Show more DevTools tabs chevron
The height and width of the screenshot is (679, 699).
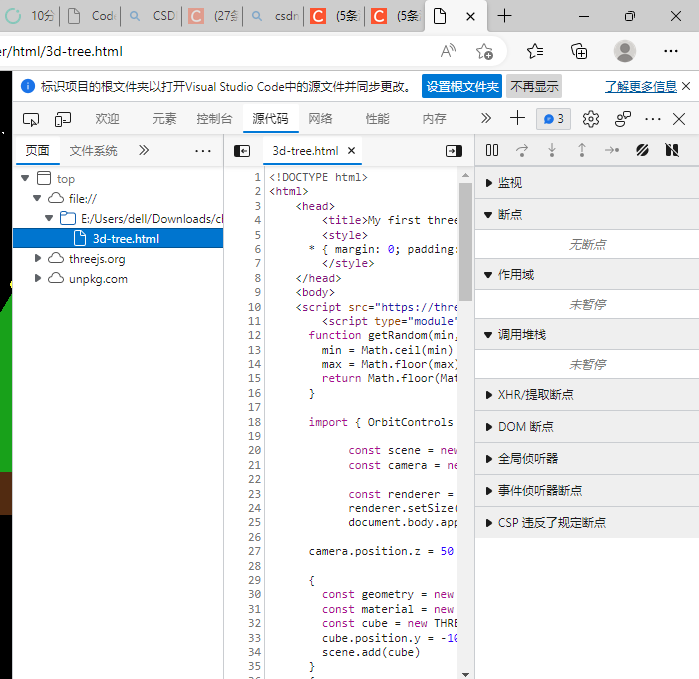pyautogui.click(x=486, y=119)
